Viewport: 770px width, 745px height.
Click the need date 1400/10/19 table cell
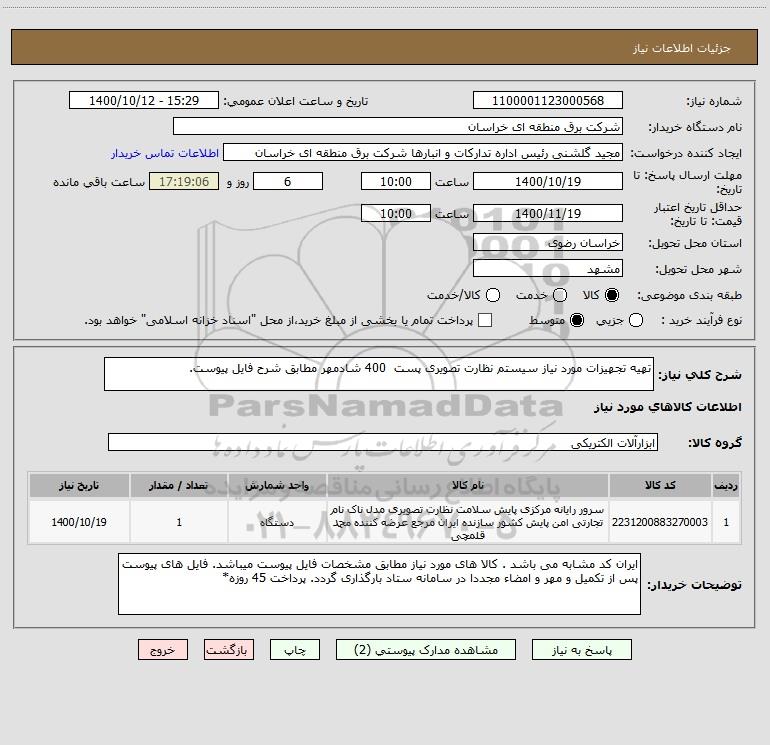point(79,522)
